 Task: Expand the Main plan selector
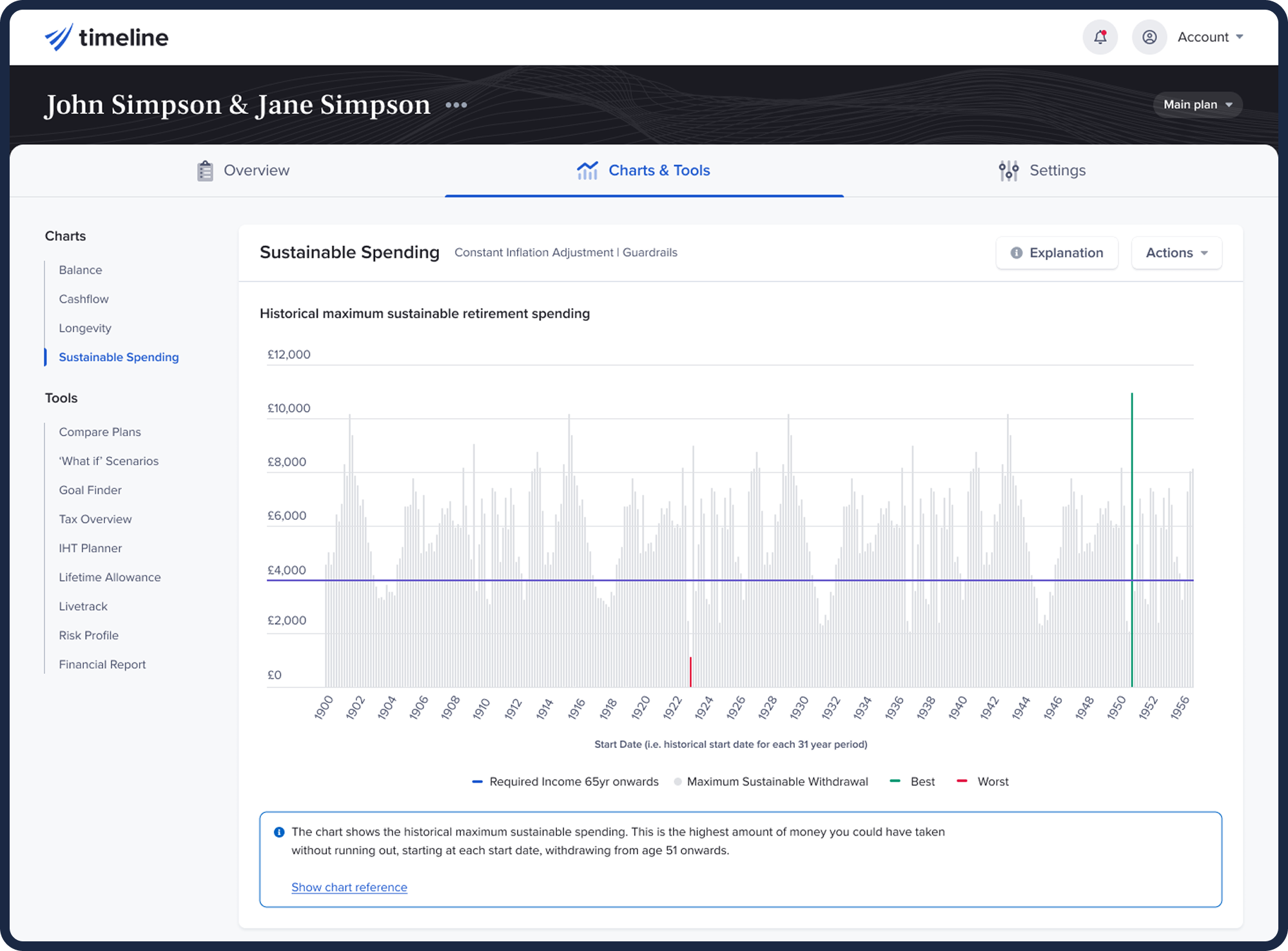(x=1197, y=104)
